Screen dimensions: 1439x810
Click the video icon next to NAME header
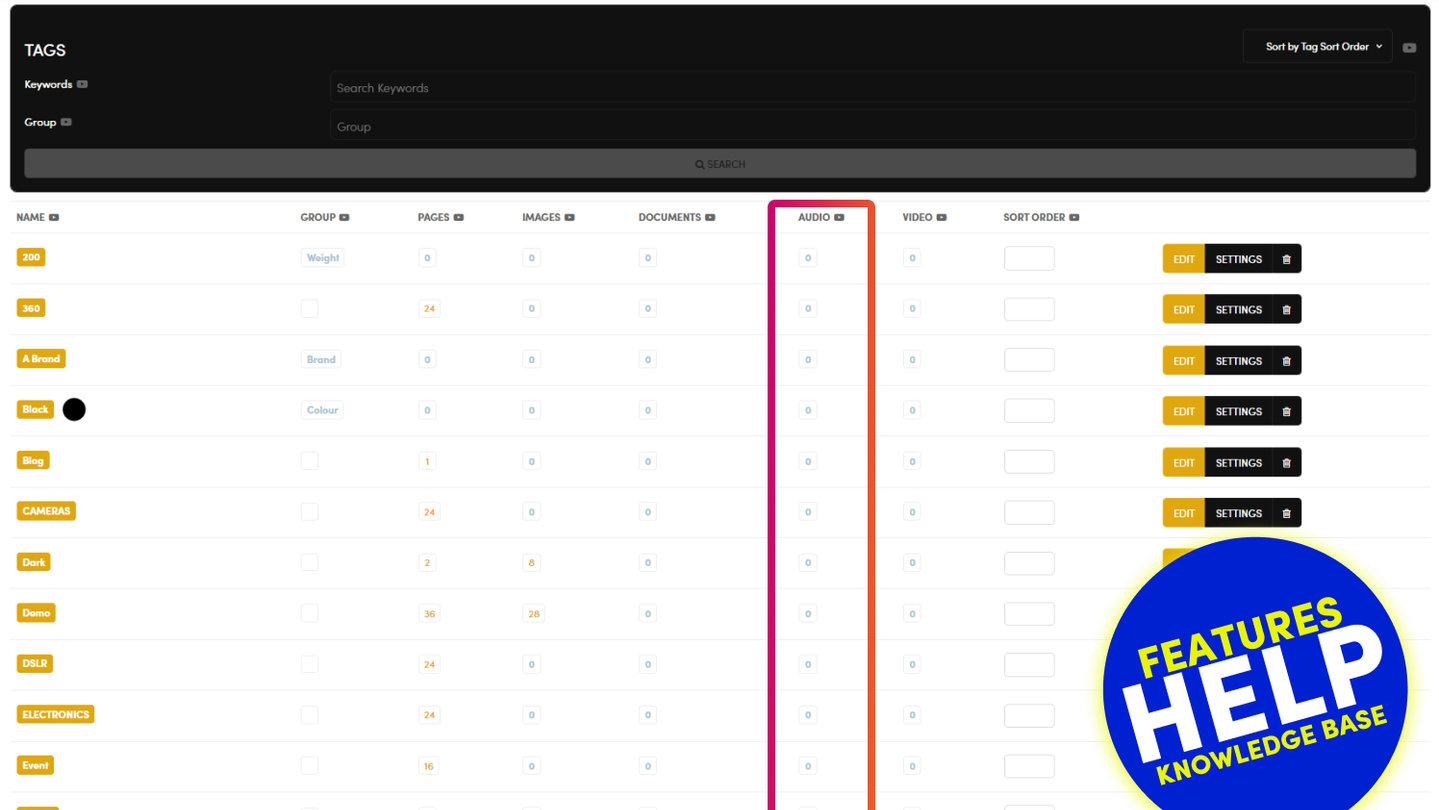[54, 217]
